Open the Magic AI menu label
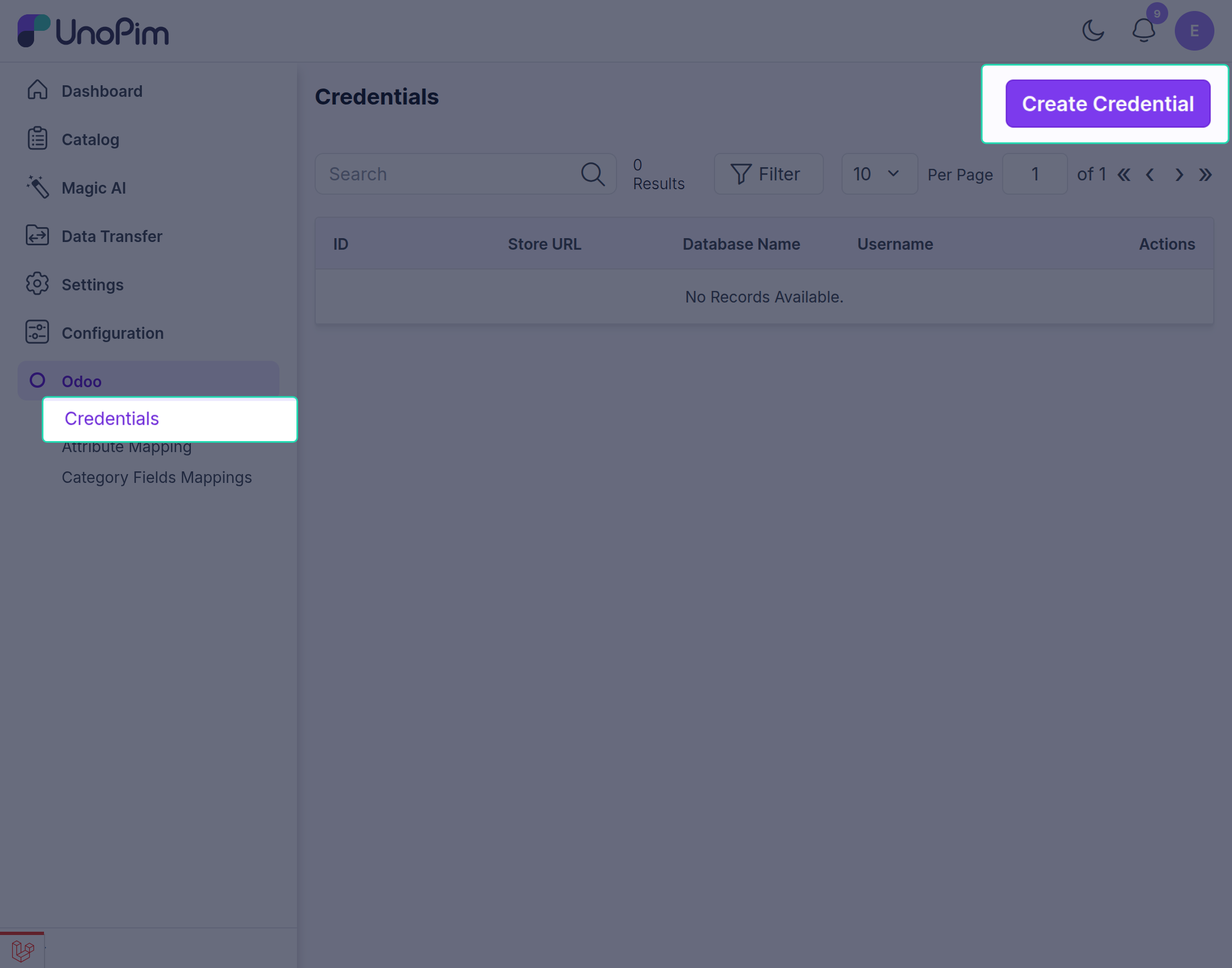Screen dimensions: 1232x968 point(94,188)
